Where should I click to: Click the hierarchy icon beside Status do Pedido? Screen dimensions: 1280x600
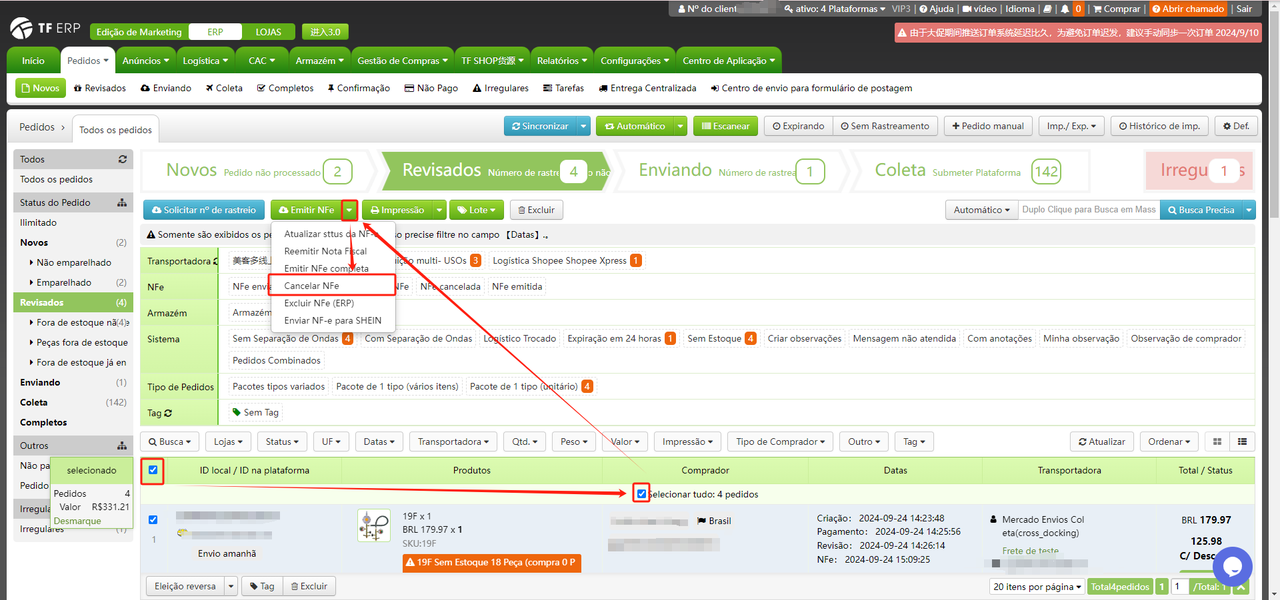122,203
